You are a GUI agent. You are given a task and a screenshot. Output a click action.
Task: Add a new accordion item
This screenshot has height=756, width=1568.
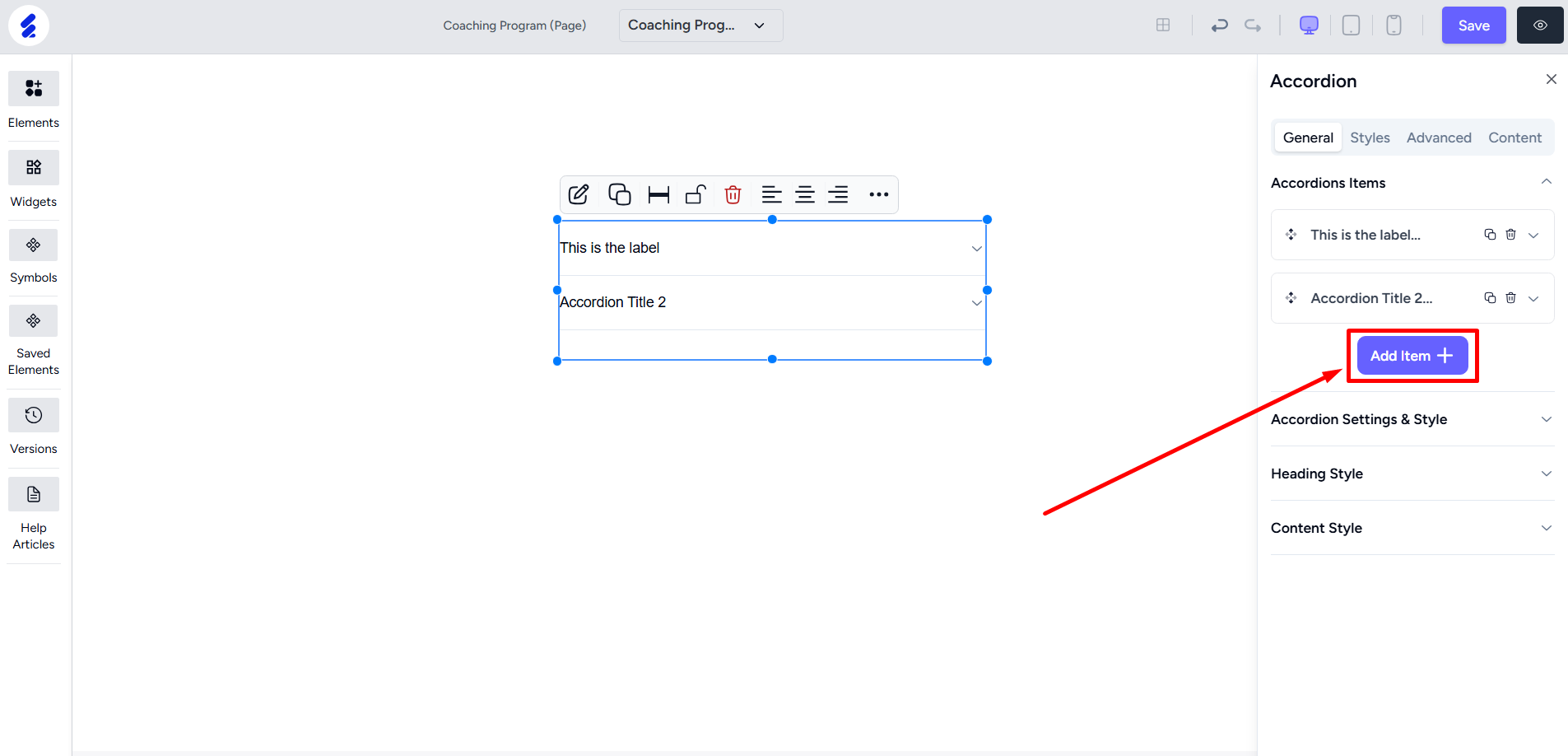pyautogui.click(x=1412, y=356)
